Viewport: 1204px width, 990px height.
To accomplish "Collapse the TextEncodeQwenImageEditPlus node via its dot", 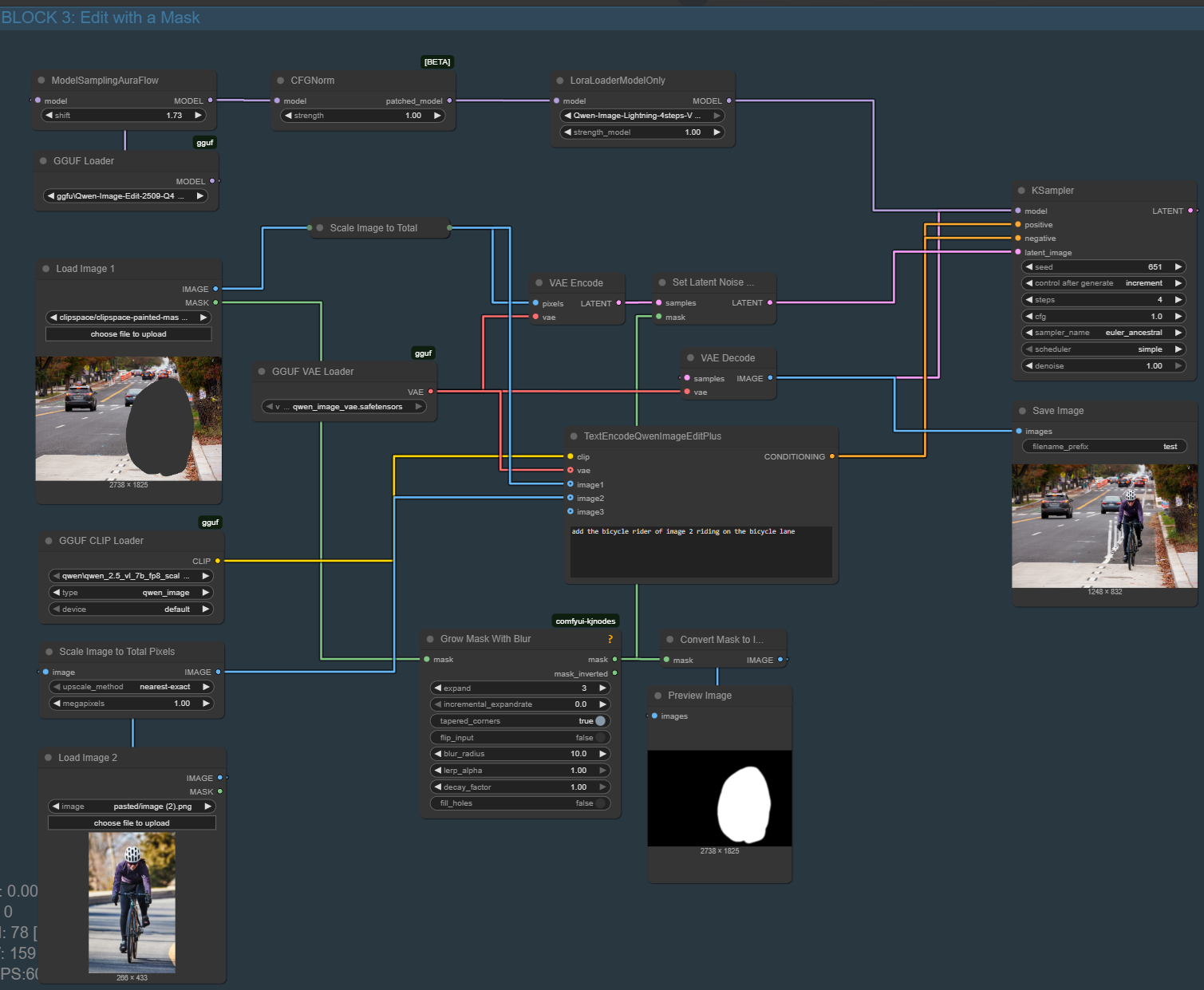I will coord(574,436).
